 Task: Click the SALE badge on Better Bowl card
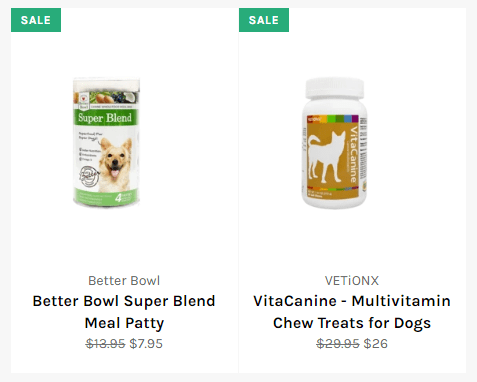coord(36,20)
